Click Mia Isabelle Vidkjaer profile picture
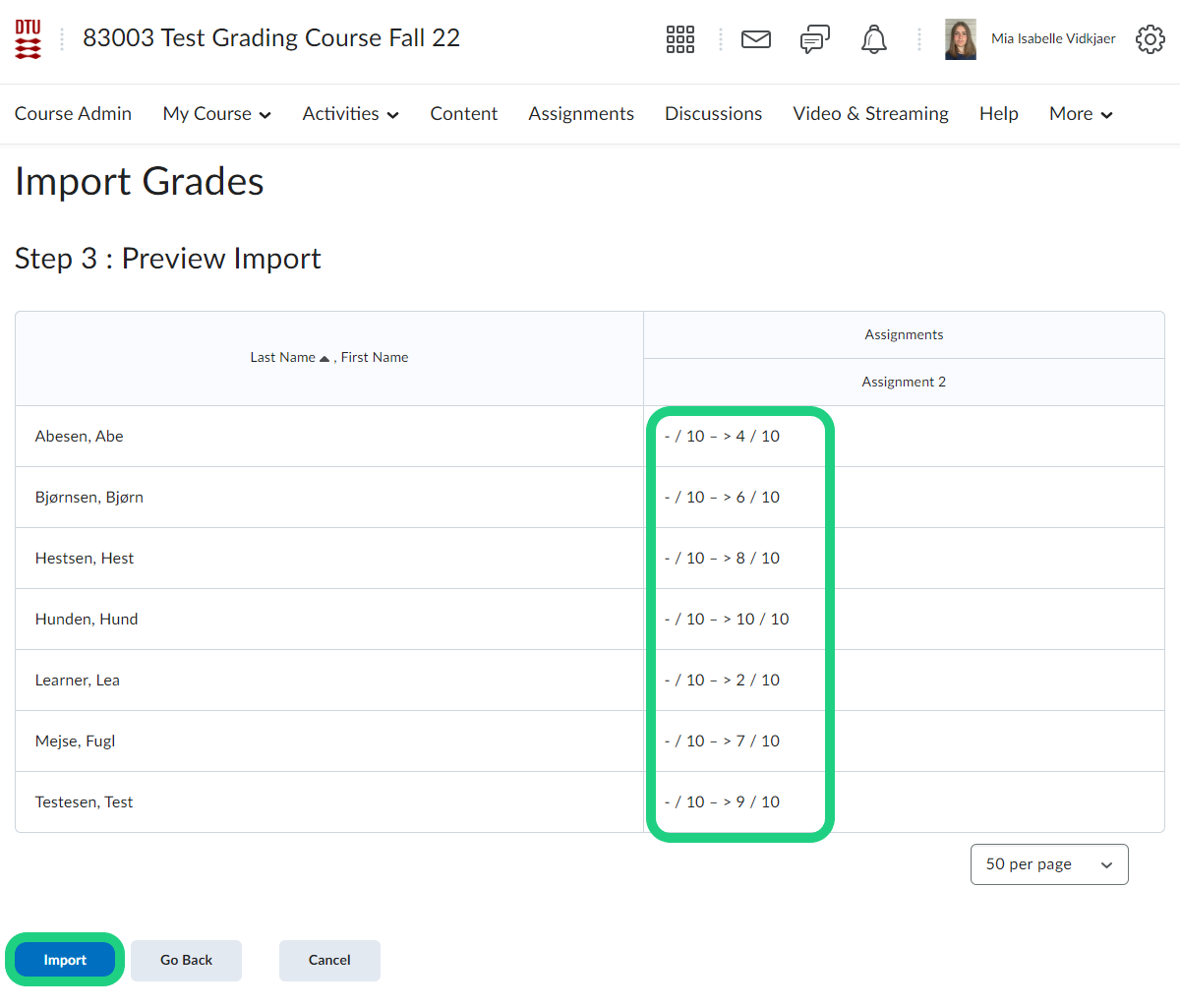This screenshot has height=1008, width=1180. pos(960,39)
